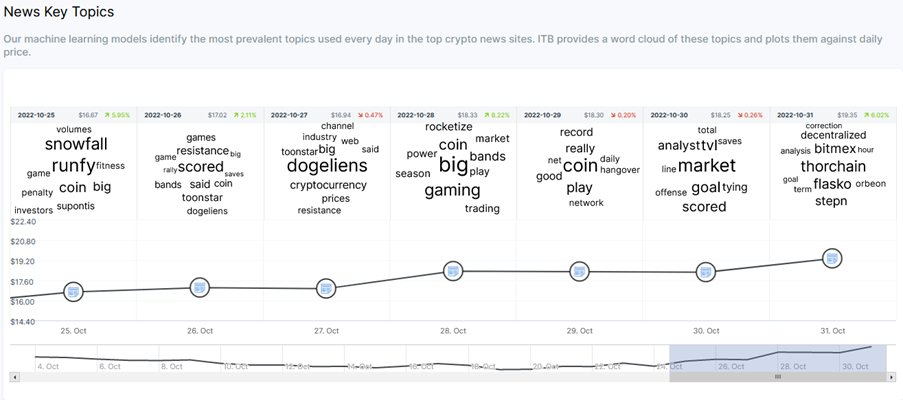The height and width of the screenshot is (400, 903).
Task: Select the word 'gaming' in the 2022-10-28 cloud
Action: (x=452, y=190)
